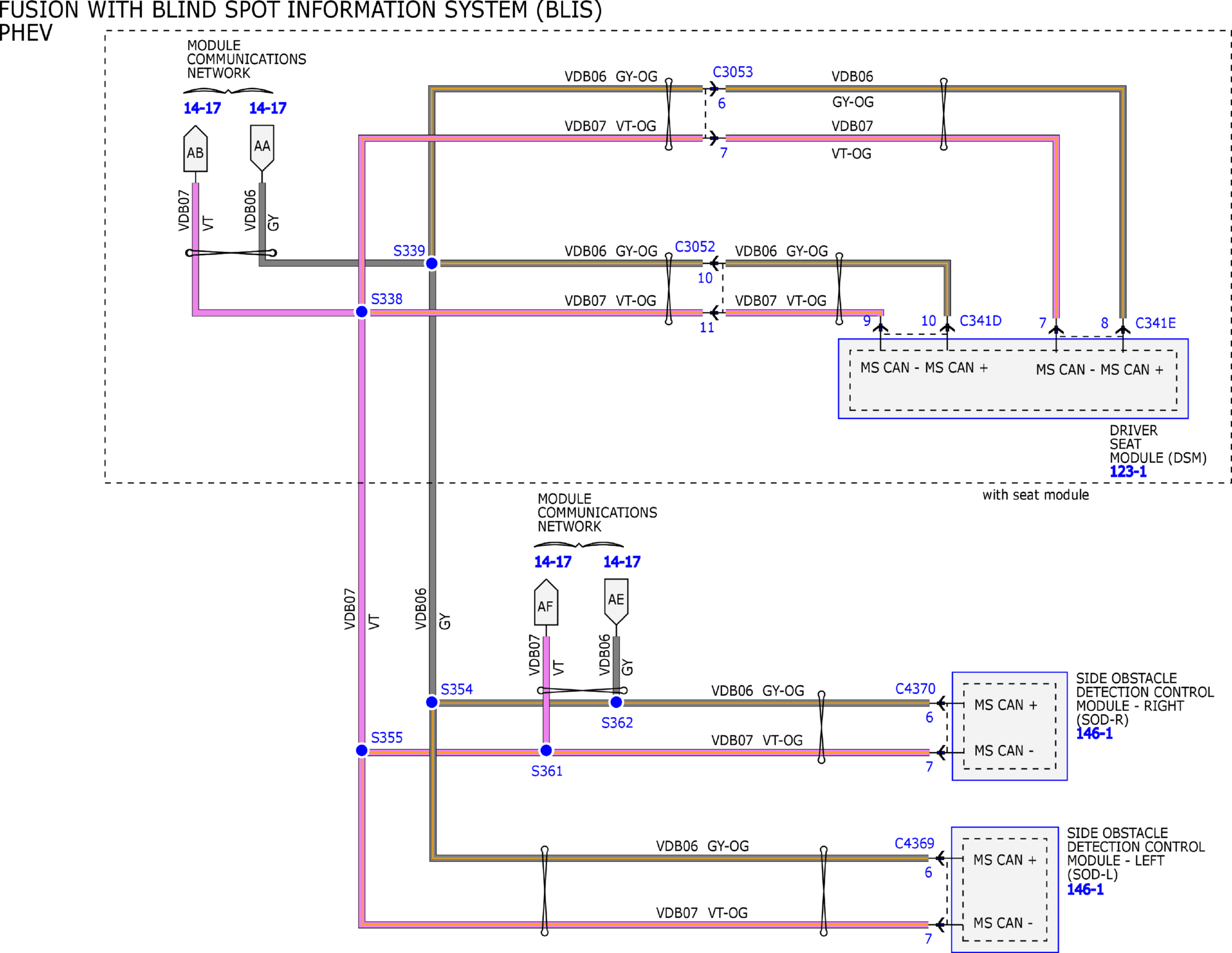Click the AB off-page connector symbol
The height and width of the screenshot is (953, 1232).
196,149
